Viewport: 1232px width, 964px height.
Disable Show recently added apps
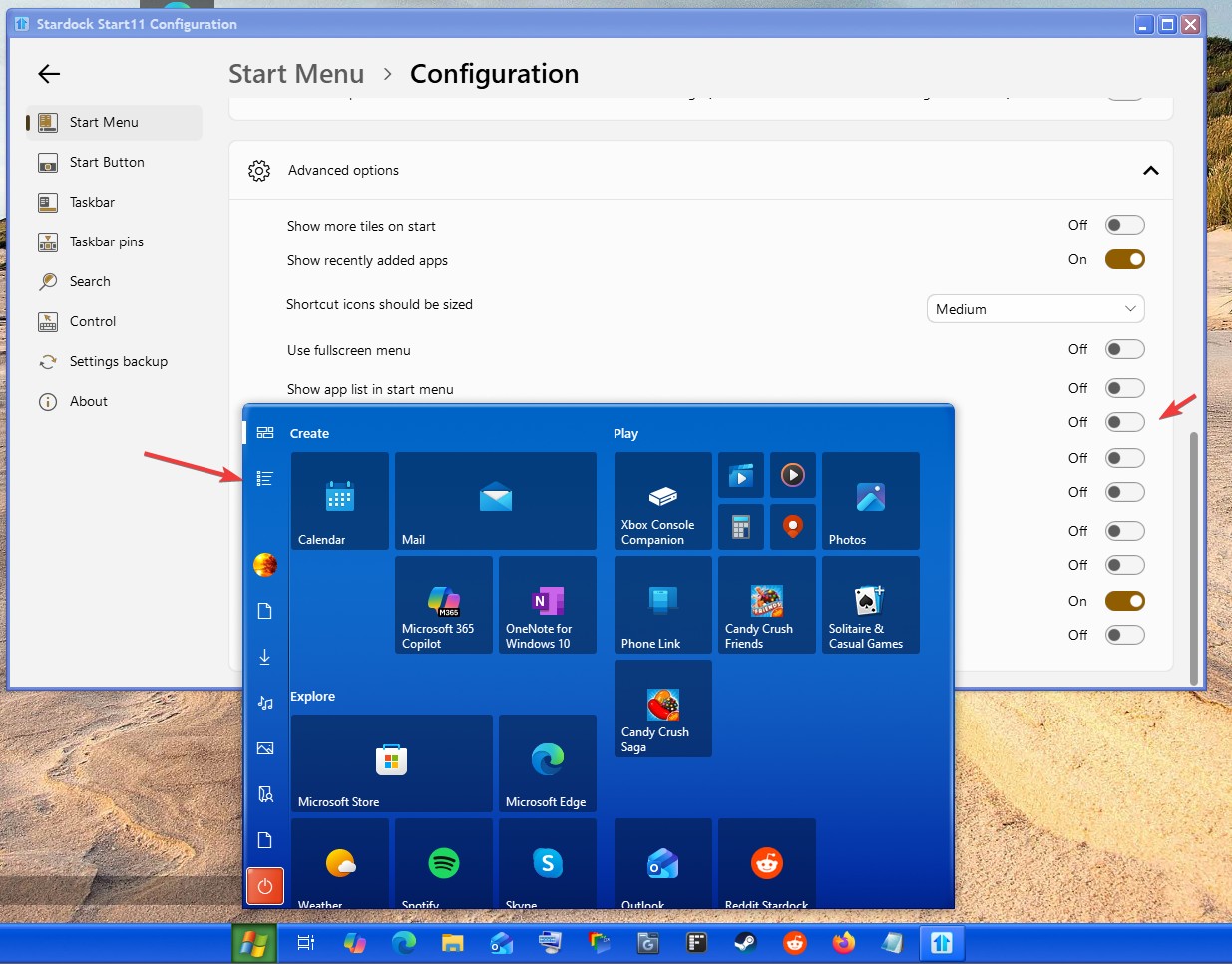[1124, 260]
